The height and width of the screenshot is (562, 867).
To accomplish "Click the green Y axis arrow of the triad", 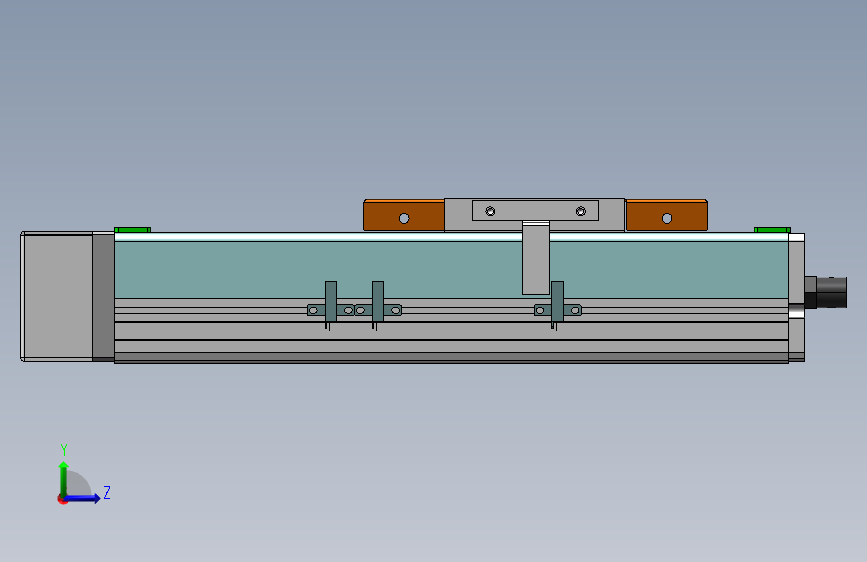I will (64, 478).
